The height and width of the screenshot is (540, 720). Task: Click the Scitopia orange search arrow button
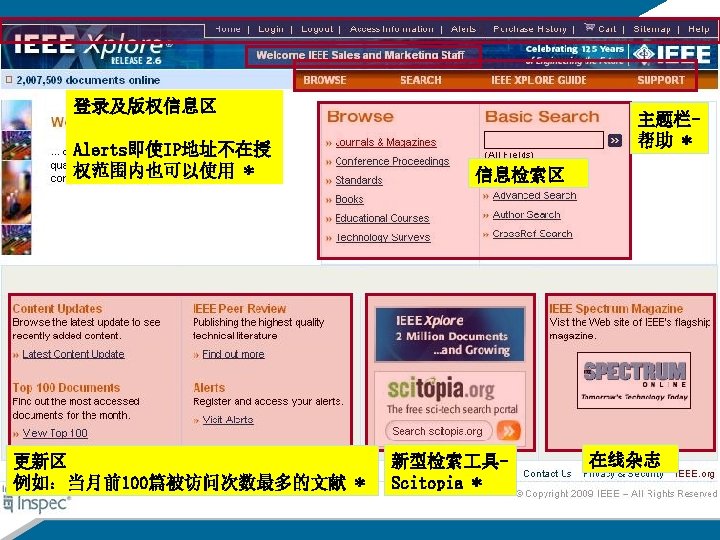click(x=508, y=431)
